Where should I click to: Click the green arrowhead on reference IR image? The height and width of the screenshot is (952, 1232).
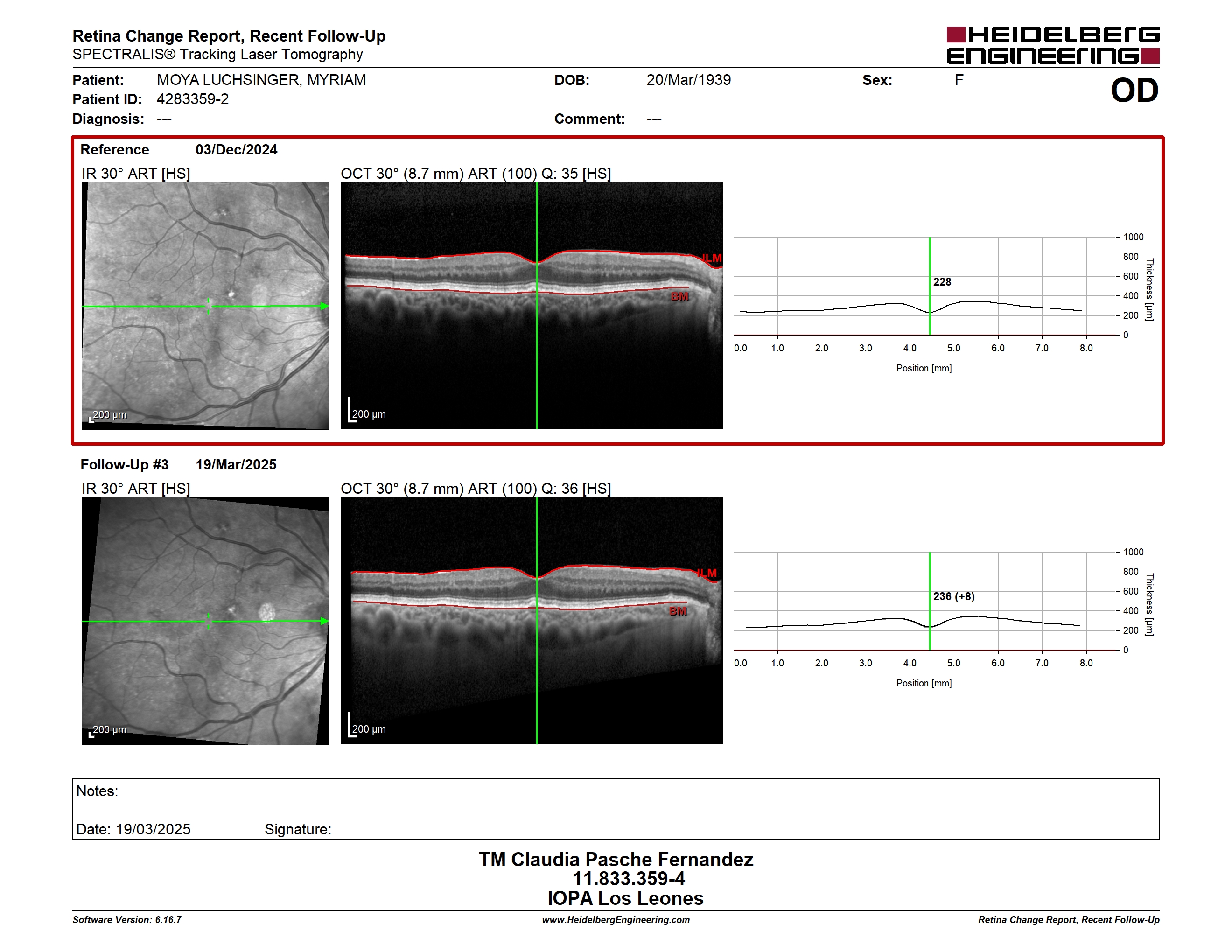click(x=324, y=306)
